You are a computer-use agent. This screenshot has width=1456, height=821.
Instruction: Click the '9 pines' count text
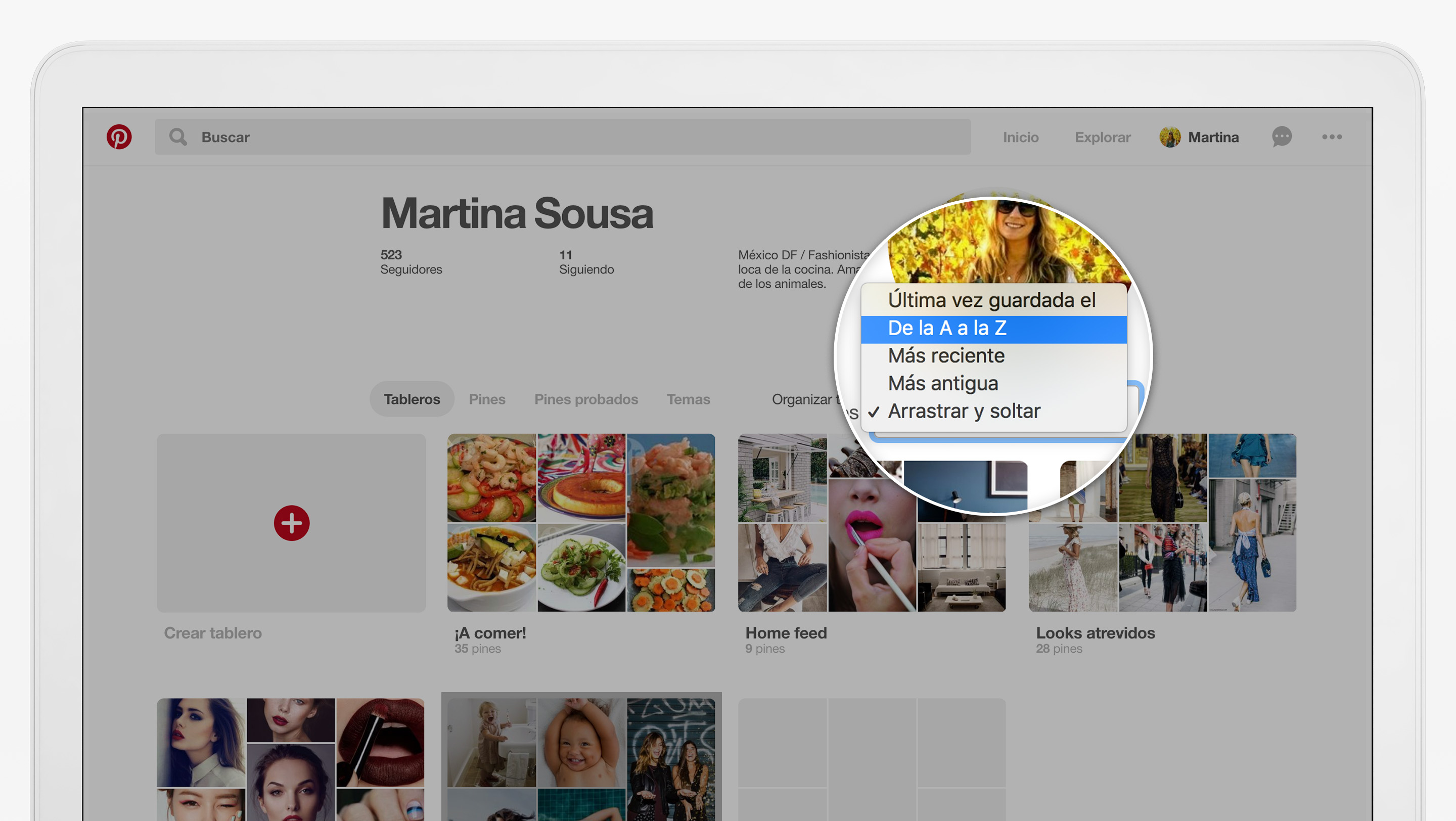point(765,649)
